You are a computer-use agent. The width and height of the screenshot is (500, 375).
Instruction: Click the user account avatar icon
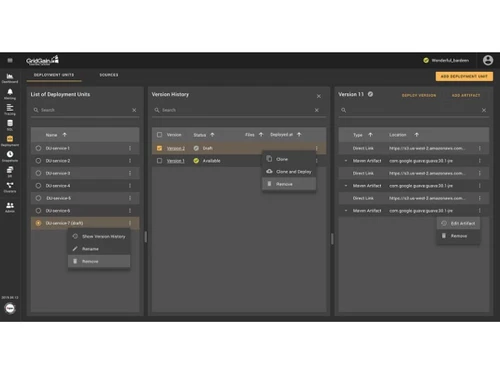pos(488,60)
